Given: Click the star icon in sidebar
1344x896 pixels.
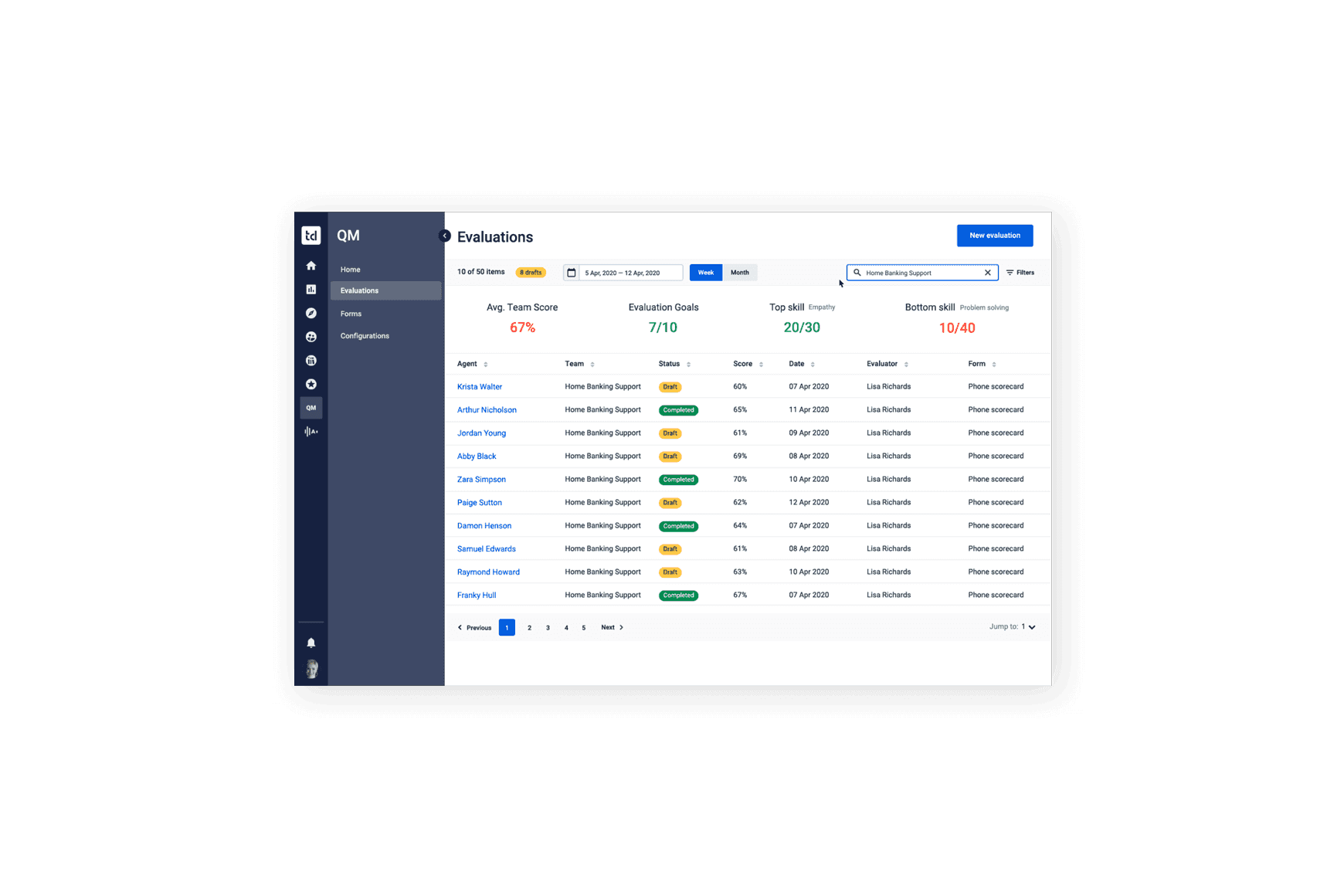Looking at the screenshot, I should [311, 384].
